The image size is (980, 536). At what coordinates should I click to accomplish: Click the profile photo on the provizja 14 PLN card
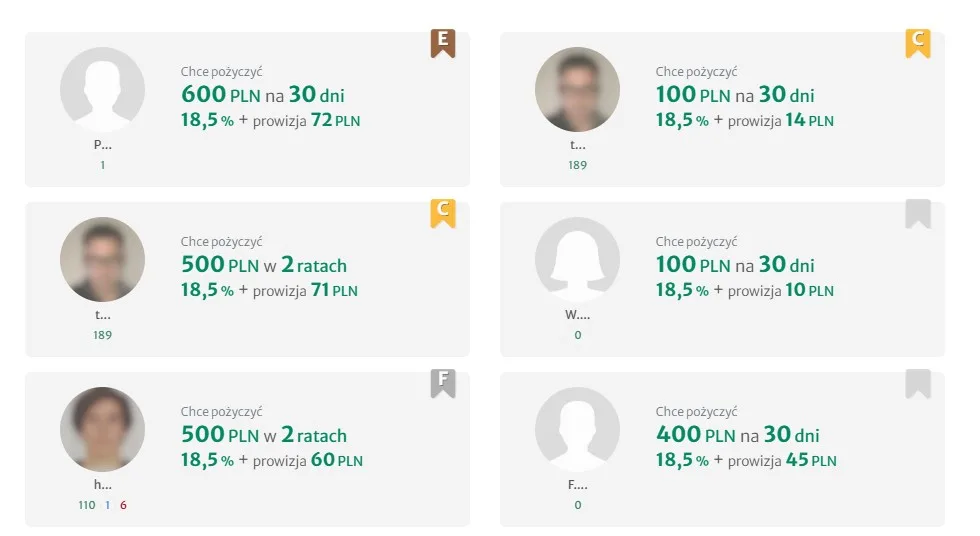tap(577, 89)
